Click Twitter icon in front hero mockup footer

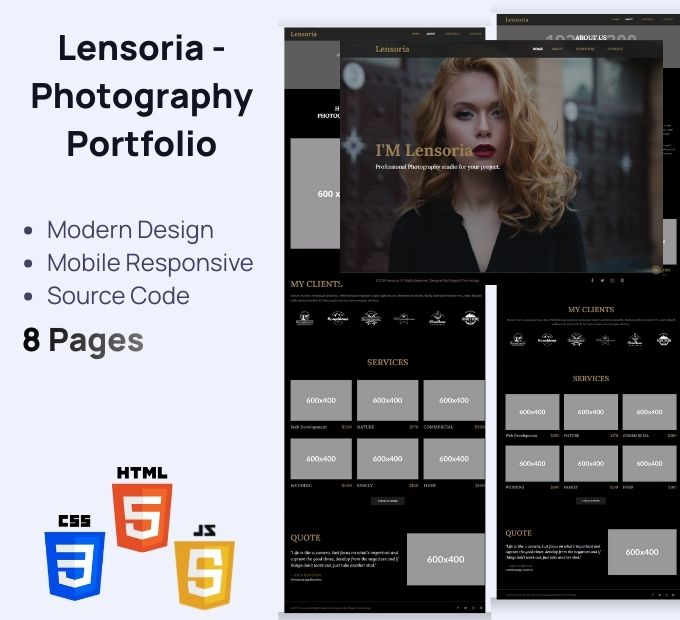click(602, 281)
